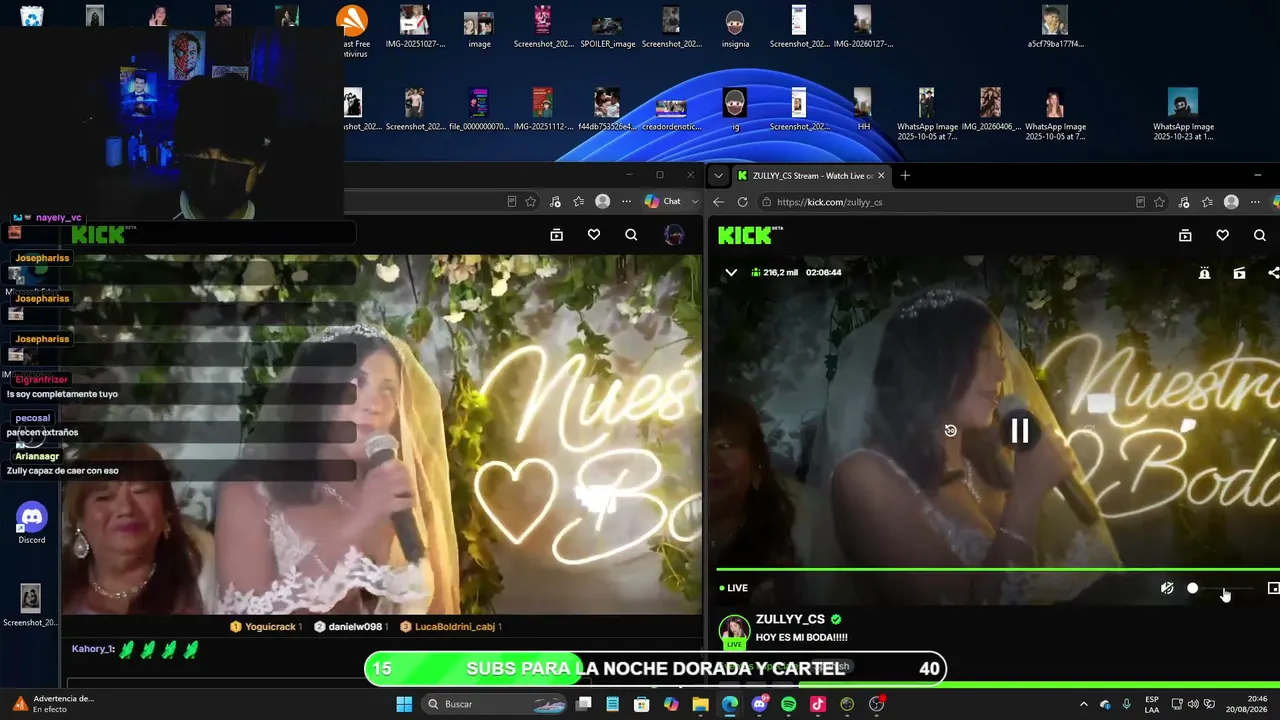
Task: Open Task View on the taskbar
Action: pos(584,704)
